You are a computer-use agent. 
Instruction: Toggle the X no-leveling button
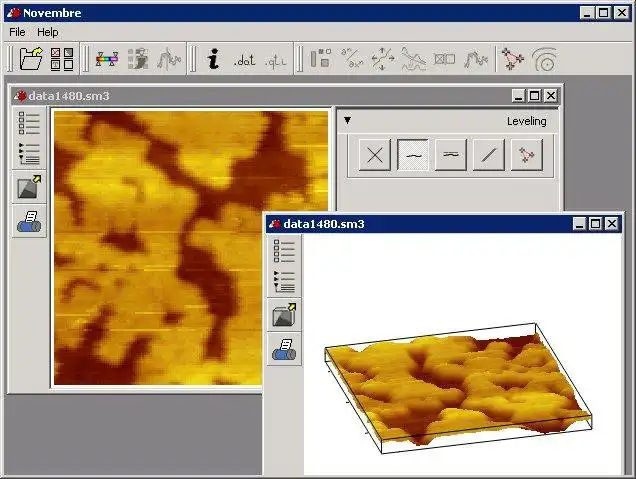(375, 155)
